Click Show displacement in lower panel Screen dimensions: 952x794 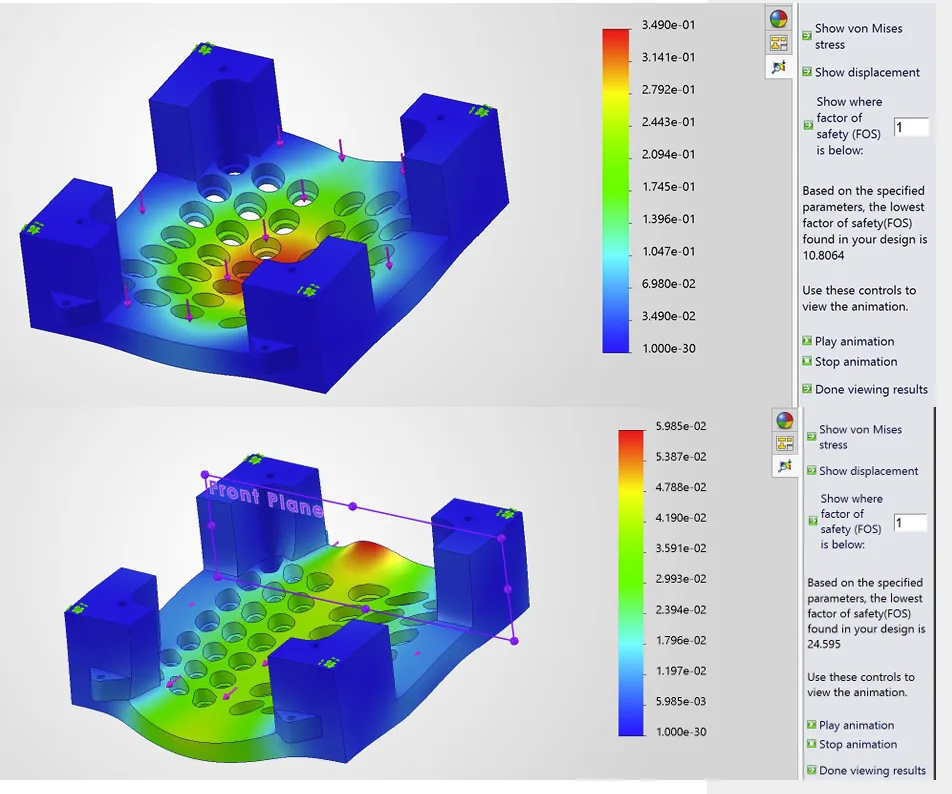tap(862, 470)
